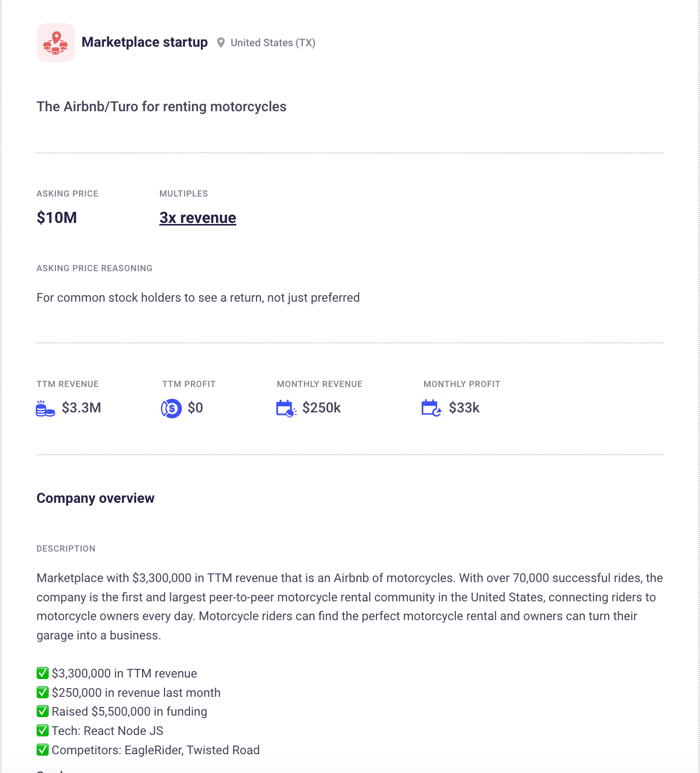Click green checkmark beside Competitors: EagleRider
700x773 pixels.
click(x=42, y=749)
